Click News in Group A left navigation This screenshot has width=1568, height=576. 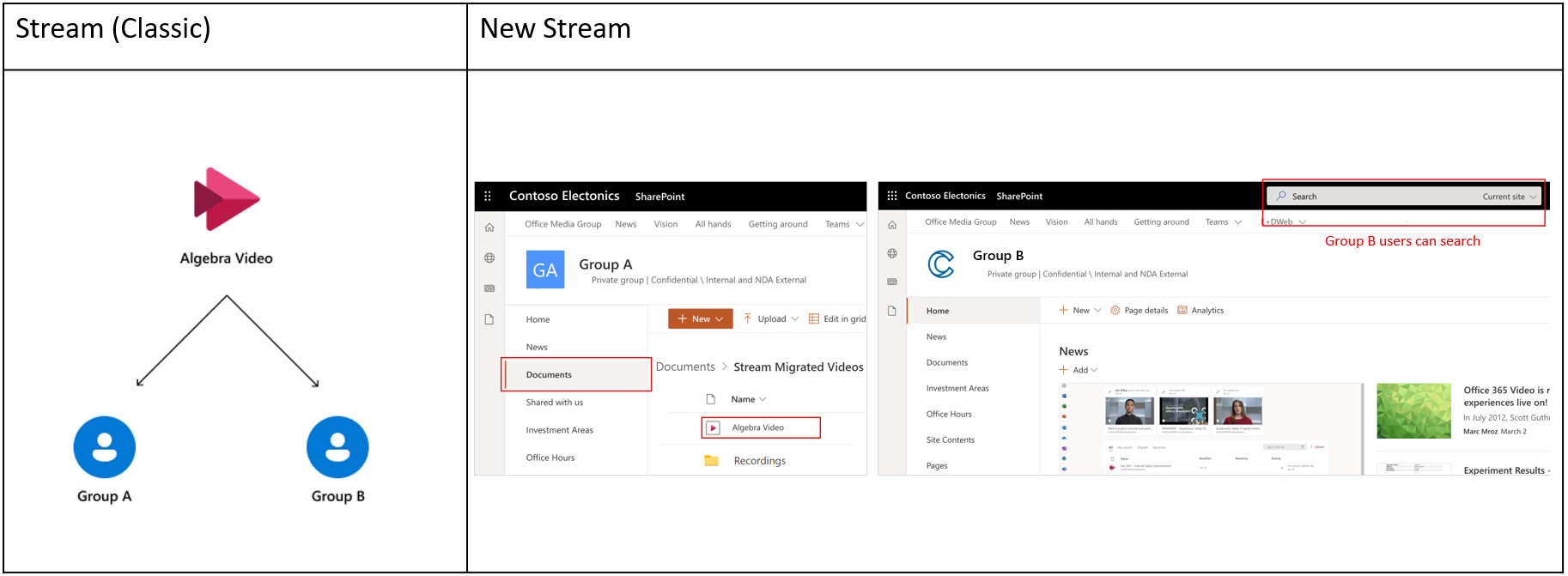[537, 347]
